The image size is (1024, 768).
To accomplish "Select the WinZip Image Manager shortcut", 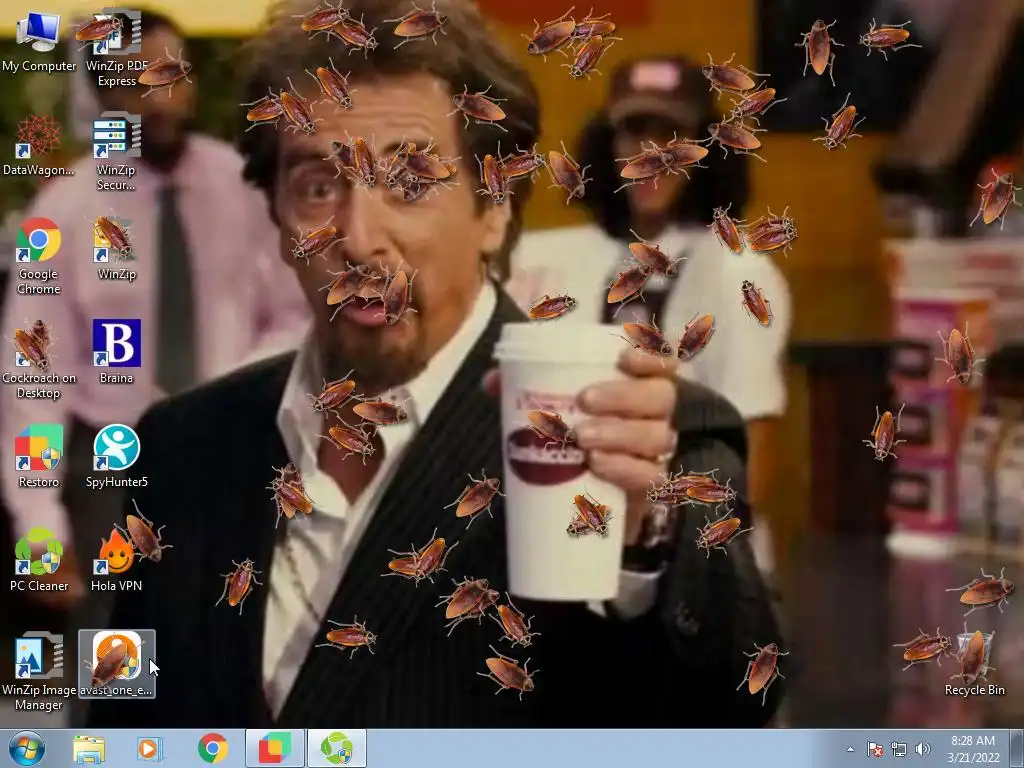I will (39, 671).
